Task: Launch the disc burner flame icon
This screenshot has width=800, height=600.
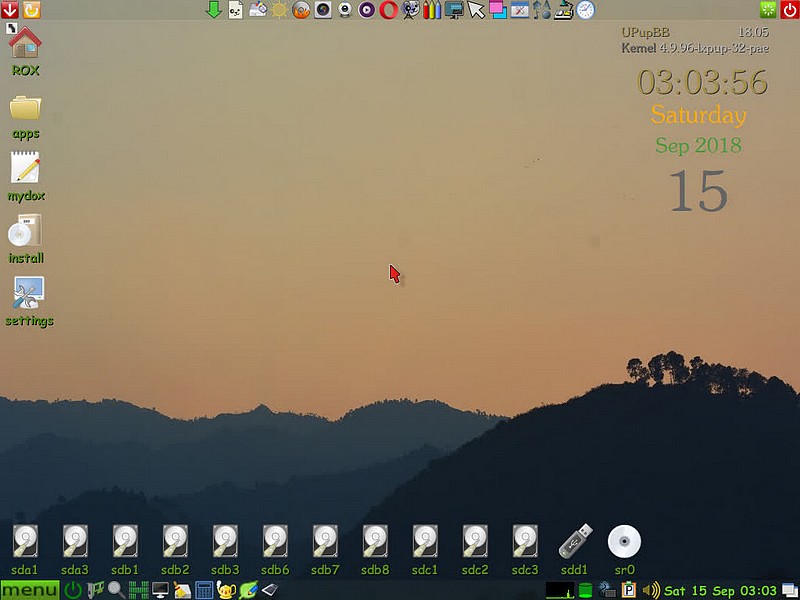Action: 301,10
